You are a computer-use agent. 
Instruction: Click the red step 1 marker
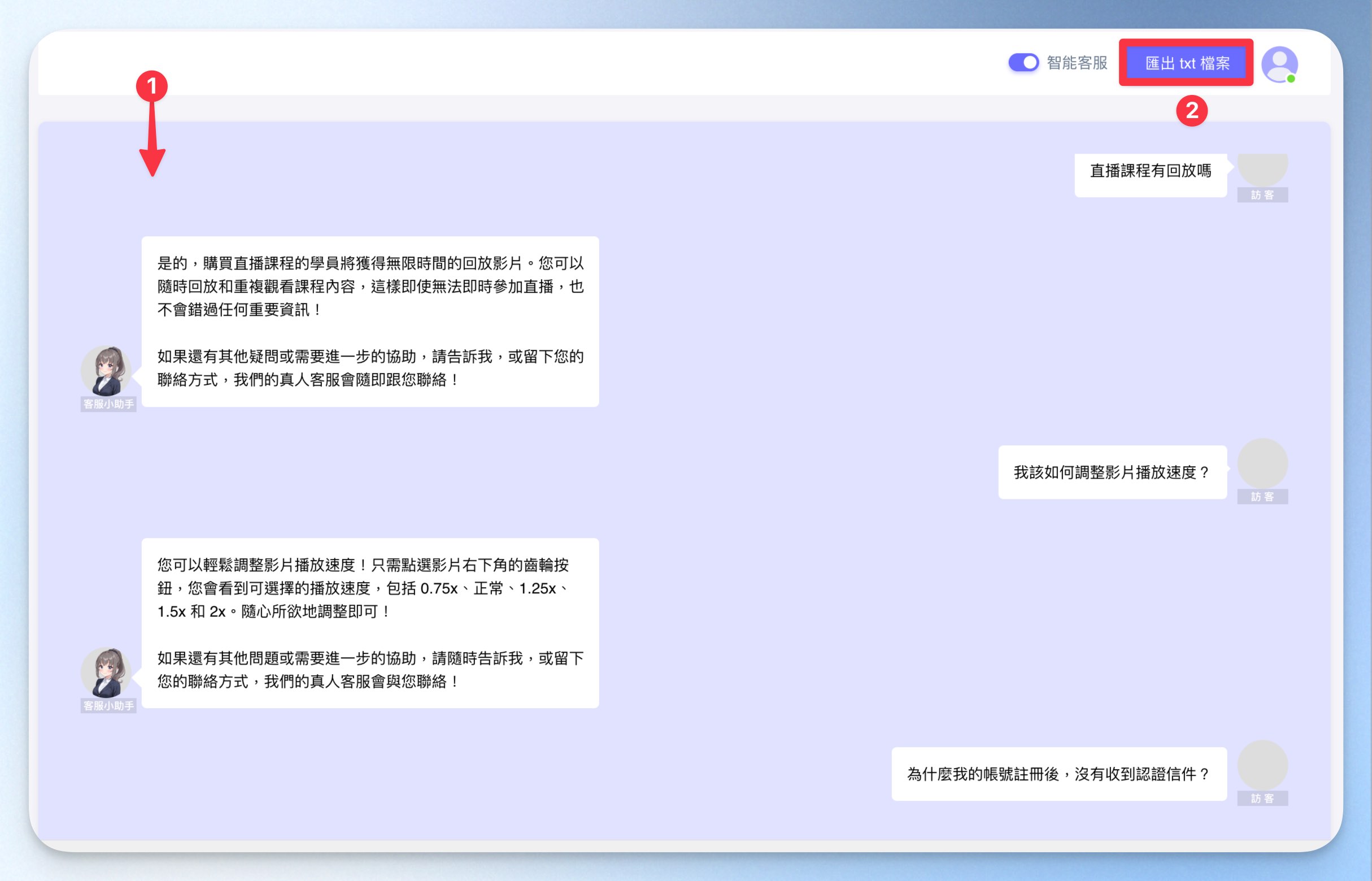[151, 86]
